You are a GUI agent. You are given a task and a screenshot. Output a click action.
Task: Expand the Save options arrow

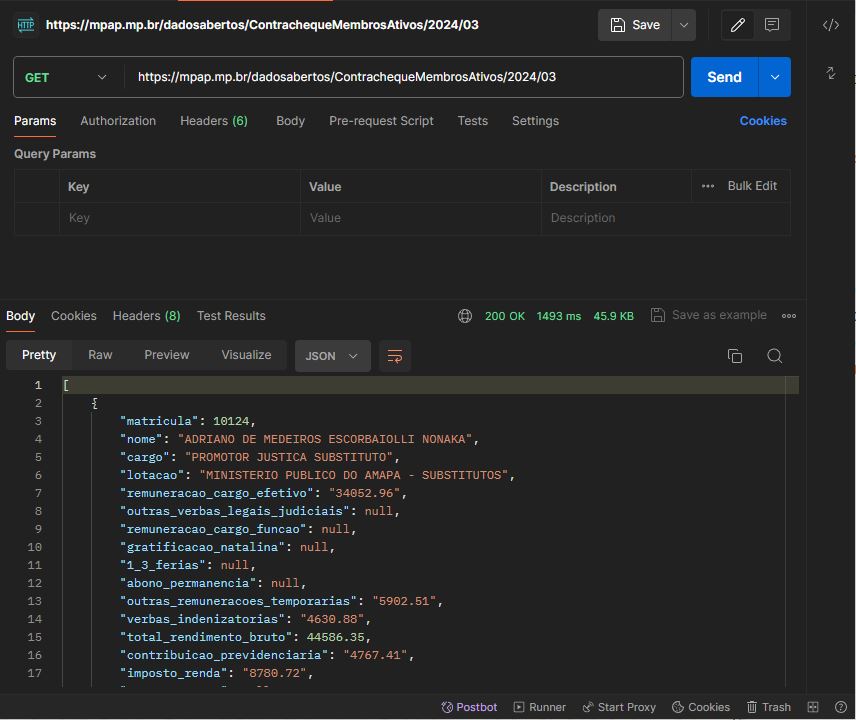click(x=684, y=25)
